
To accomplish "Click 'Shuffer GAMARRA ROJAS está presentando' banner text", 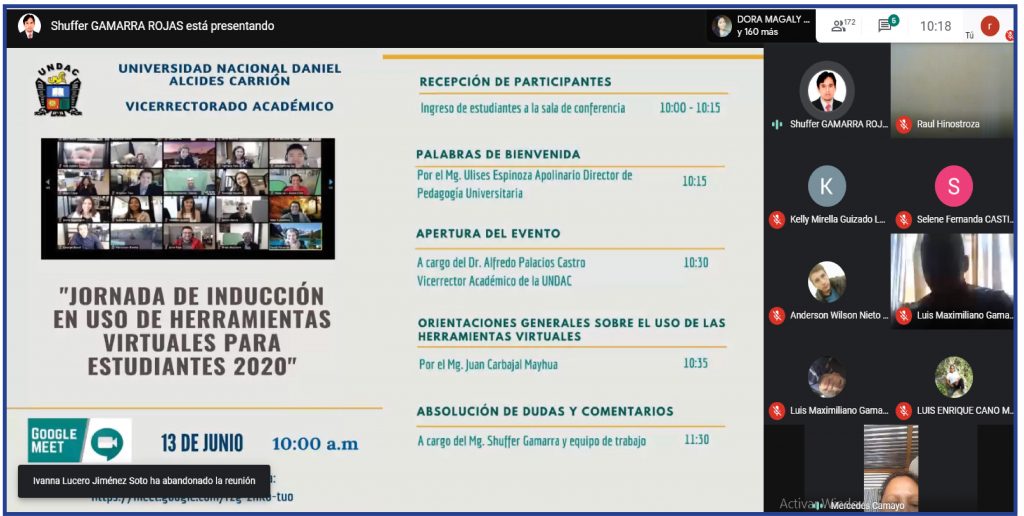I will click(162, 26).
